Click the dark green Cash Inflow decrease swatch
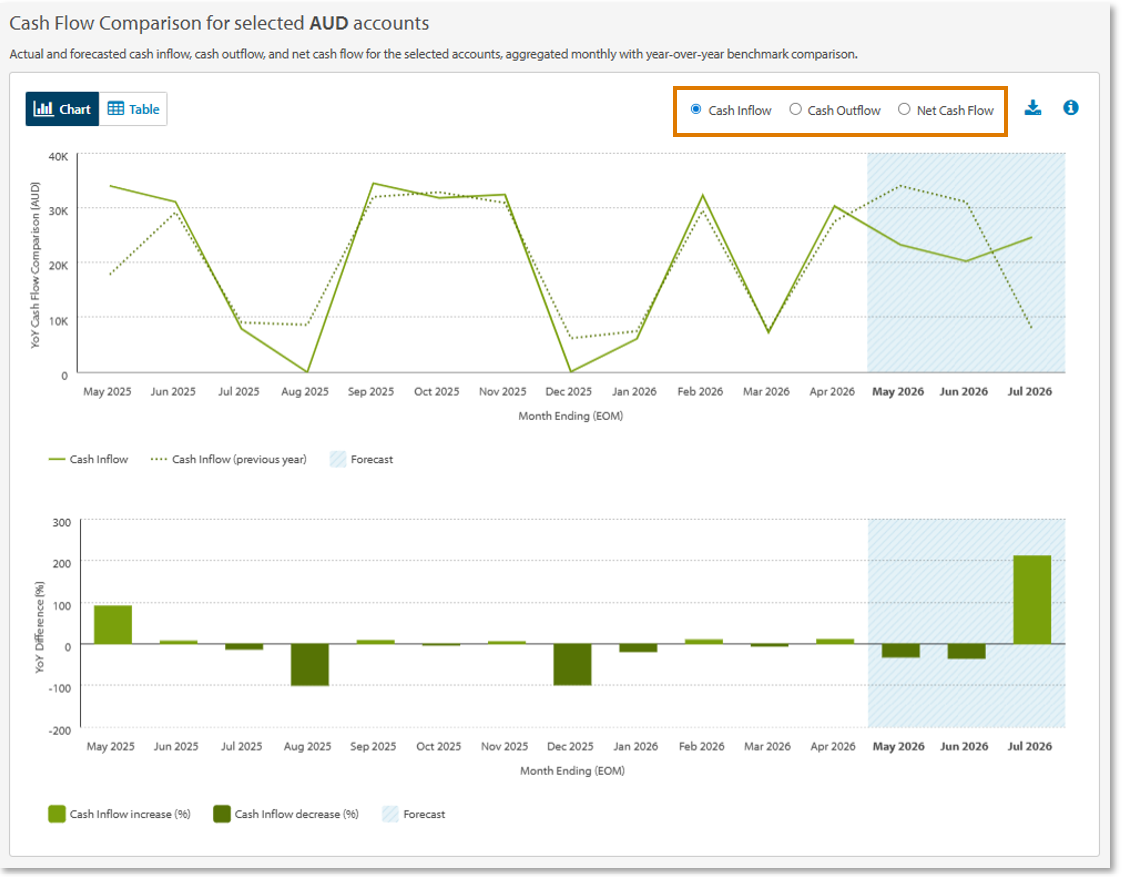 tap(222, 814)
